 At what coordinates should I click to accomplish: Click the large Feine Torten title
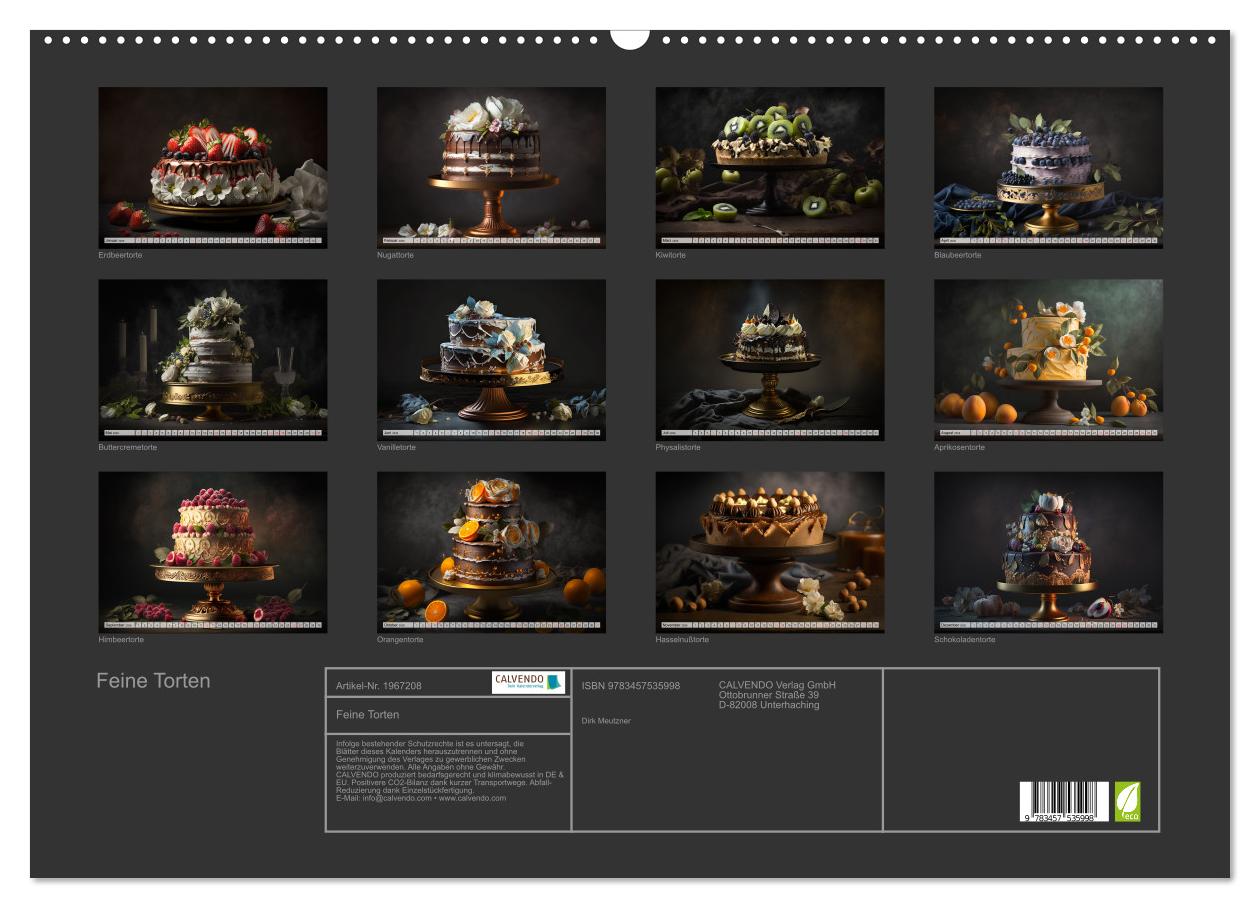(x=153, y=681)
